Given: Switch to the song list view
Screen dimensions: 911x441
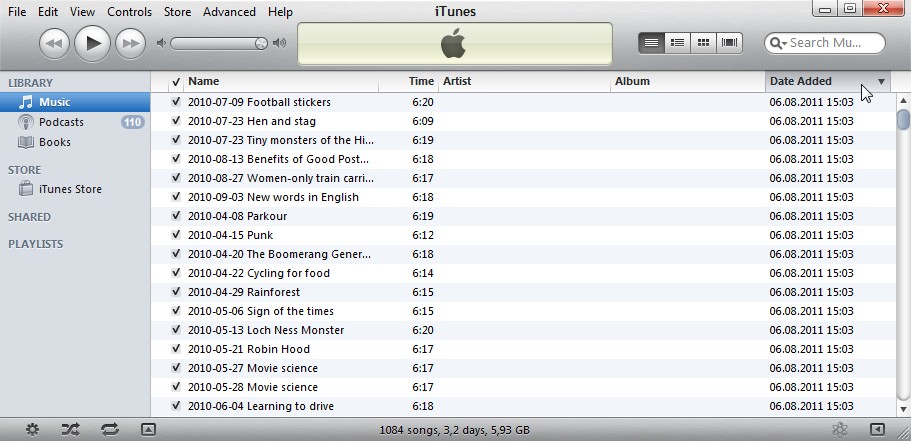Looking at the screenshot, I should pyautogui.click(x=651, y=42).
